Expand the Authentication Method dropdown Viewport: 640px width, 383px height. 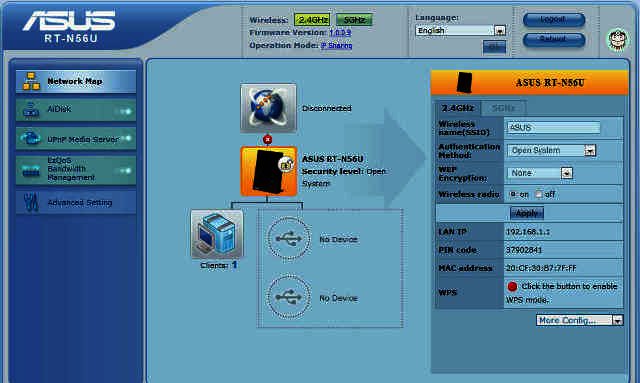click(590, 151)
